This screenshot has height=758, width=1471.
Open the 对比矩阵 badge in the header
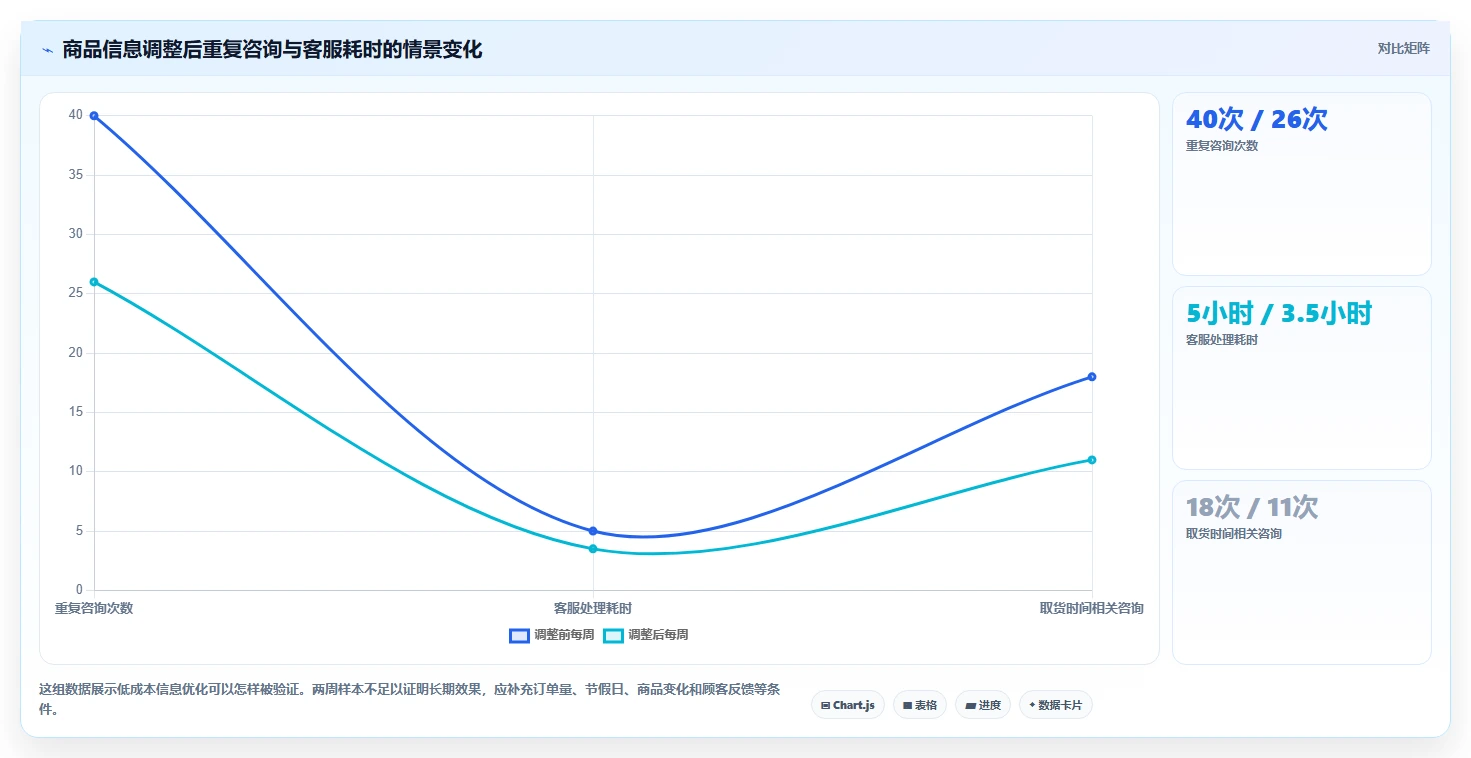pyautogui.click(x=1404, y=48)
